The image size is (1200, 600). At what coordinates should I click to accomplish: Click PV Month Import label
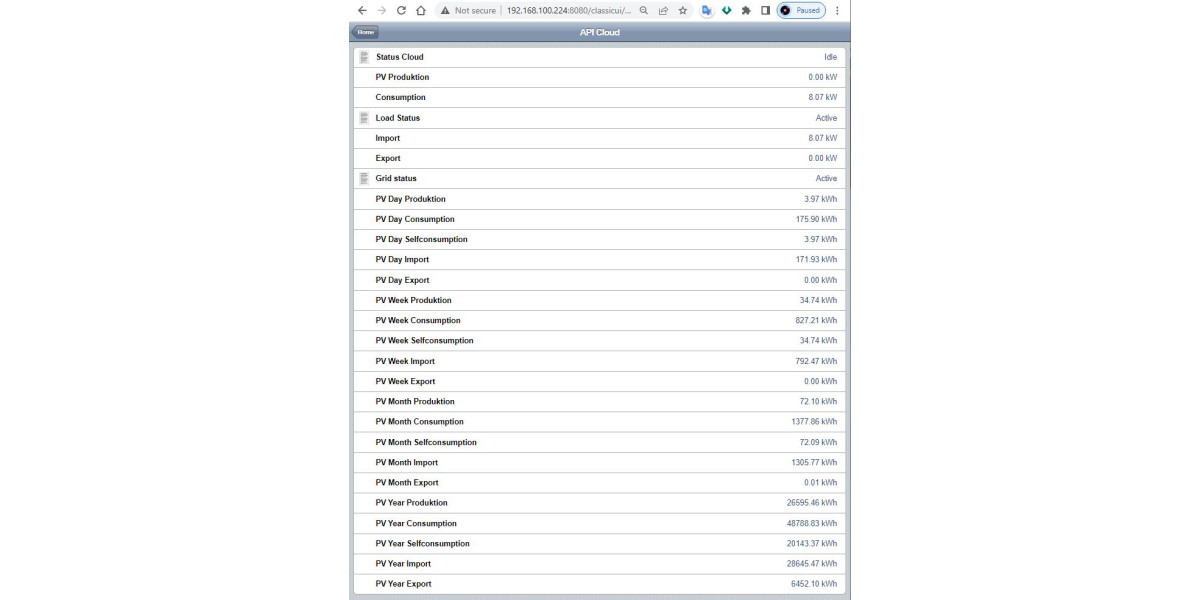pos(407,462)
